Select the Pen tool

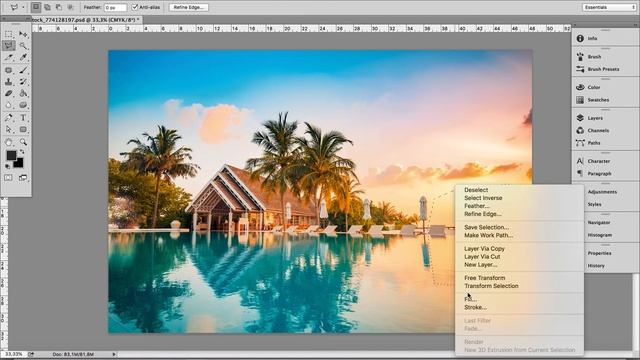pos(9,118)
